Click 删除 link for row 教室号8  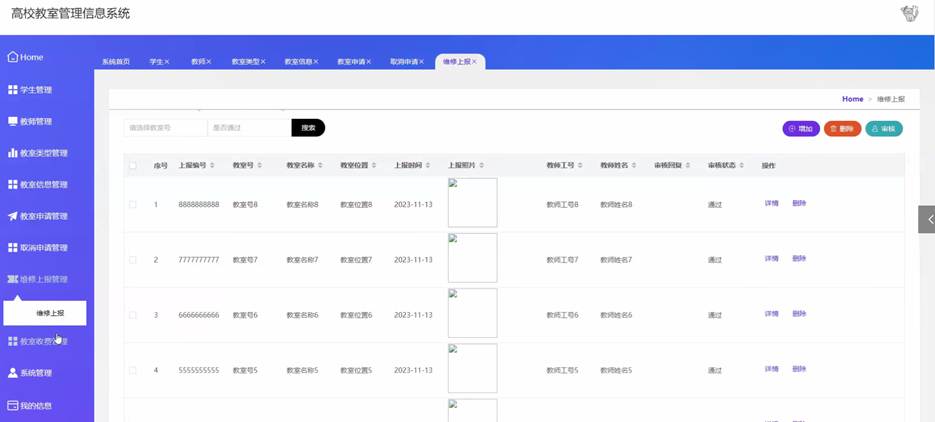tap(799, 203)
